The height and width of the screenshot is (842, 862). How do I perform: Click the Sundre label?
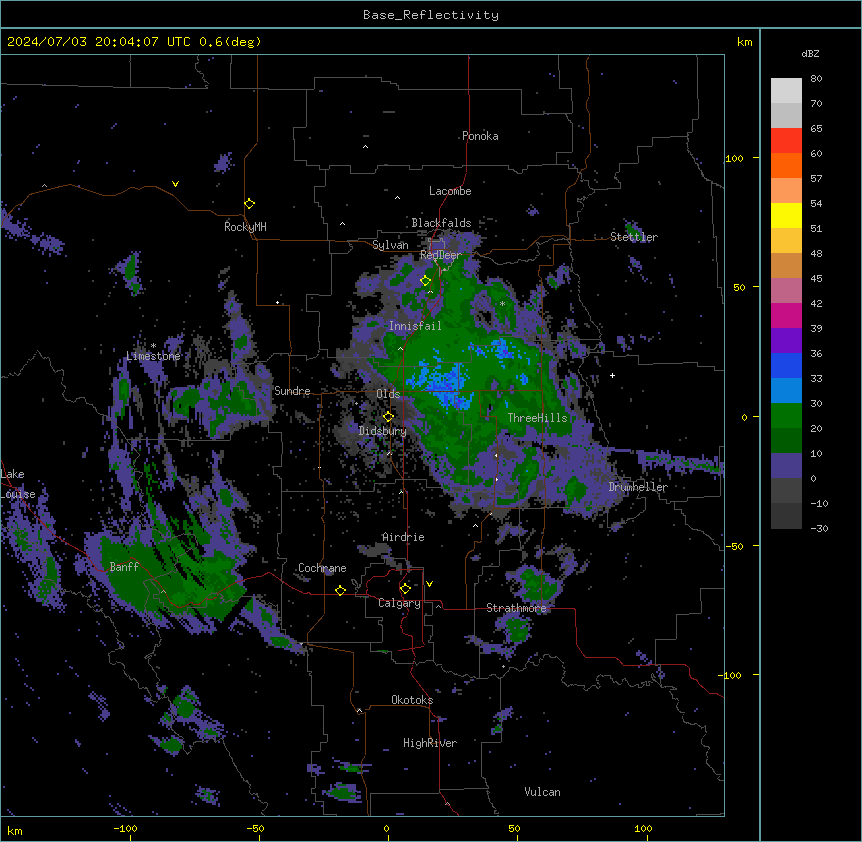(x=292, y=391)
